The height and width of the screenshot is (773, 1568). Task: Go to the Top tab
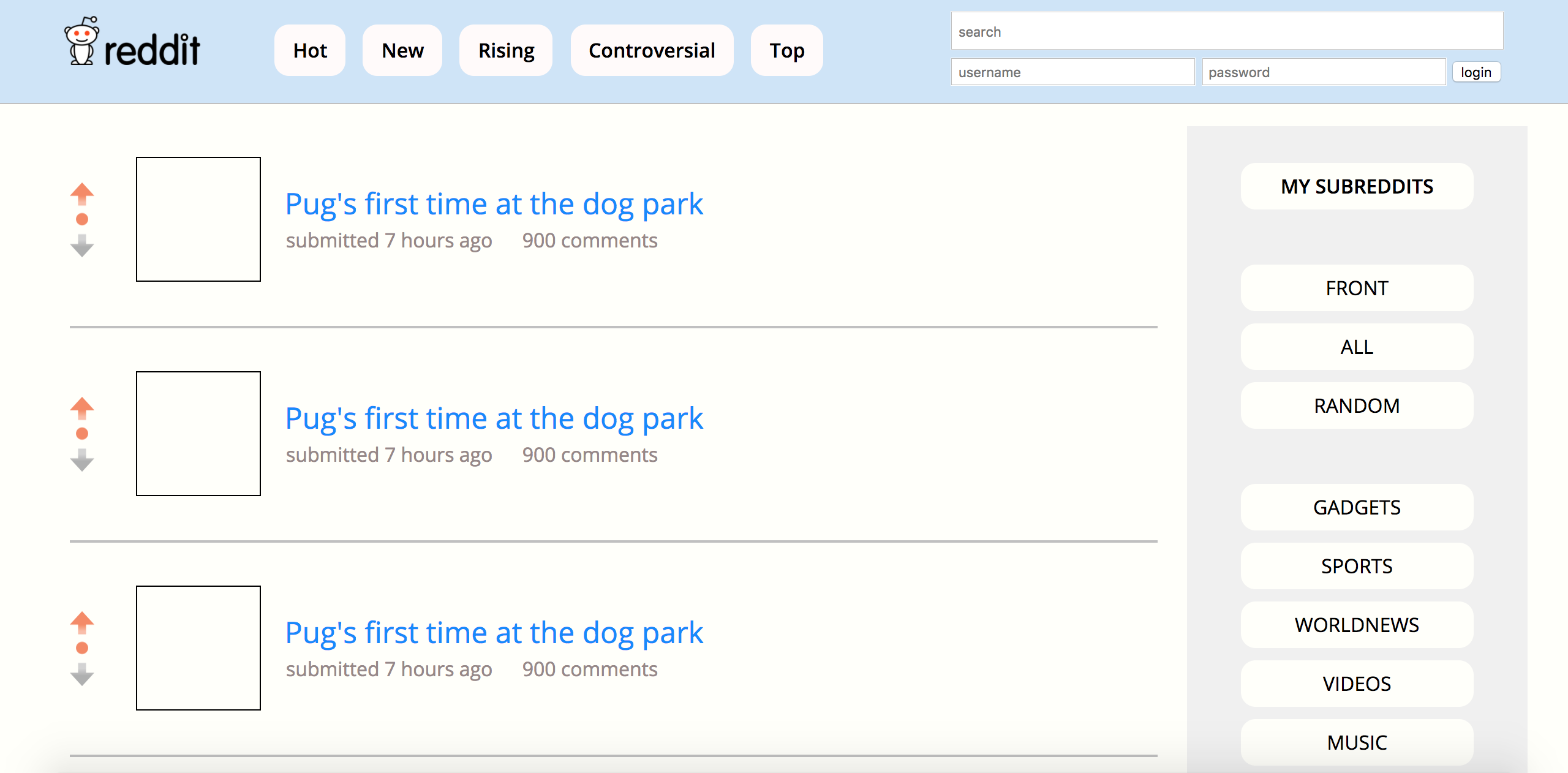point(787,50)
